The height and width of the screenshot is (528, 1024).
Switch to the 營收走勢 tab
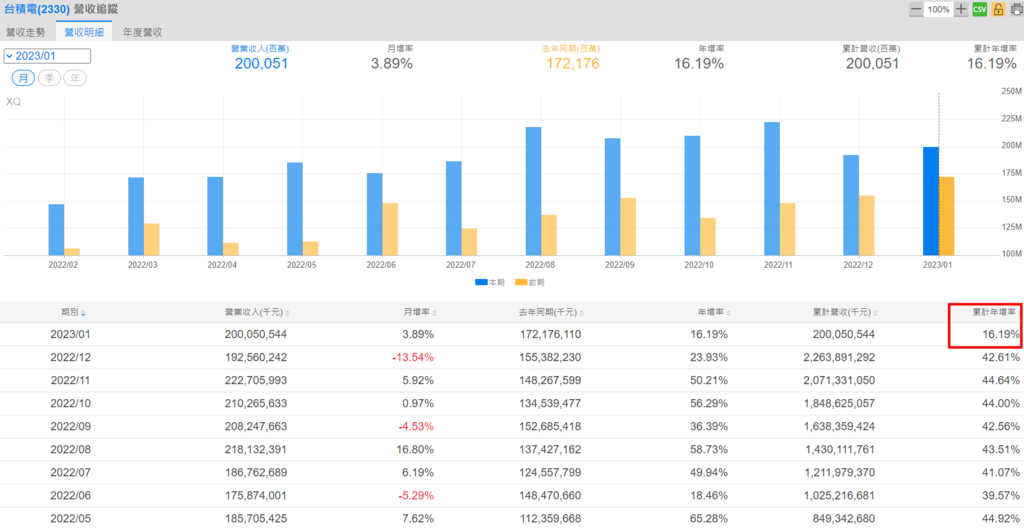pos(25,32)
